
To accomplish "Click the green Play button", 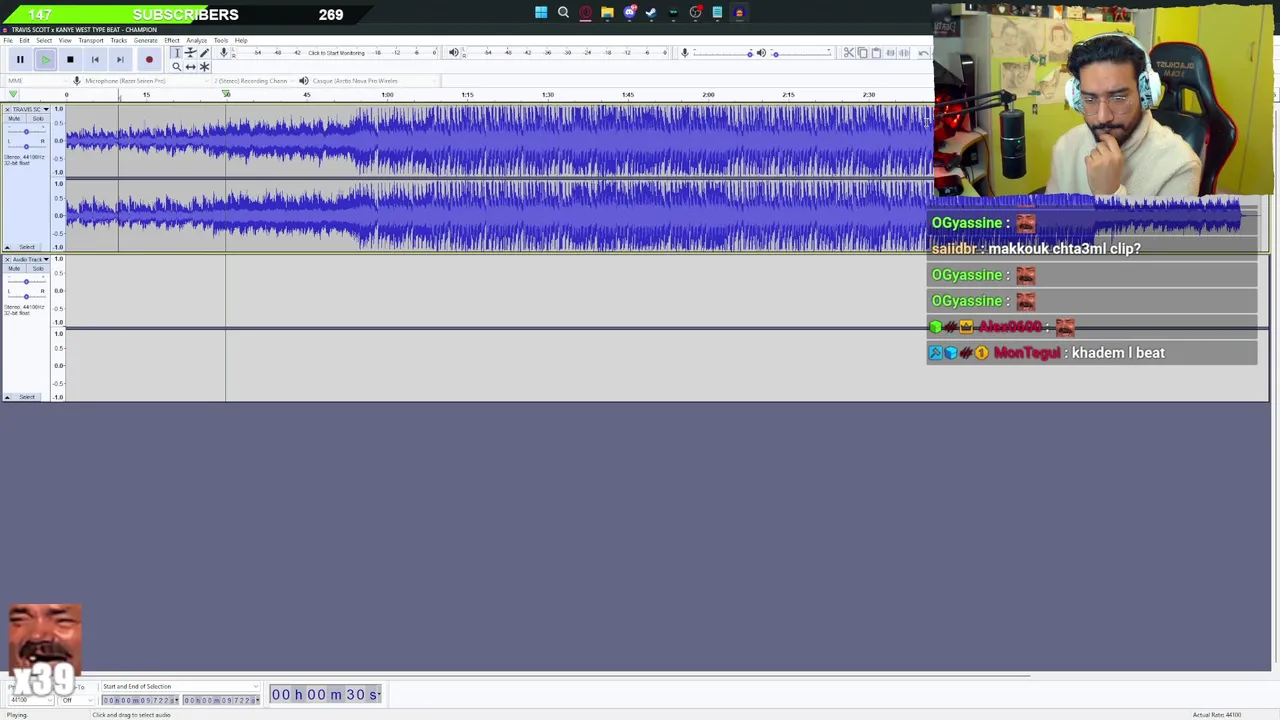I will click(45, 59).
